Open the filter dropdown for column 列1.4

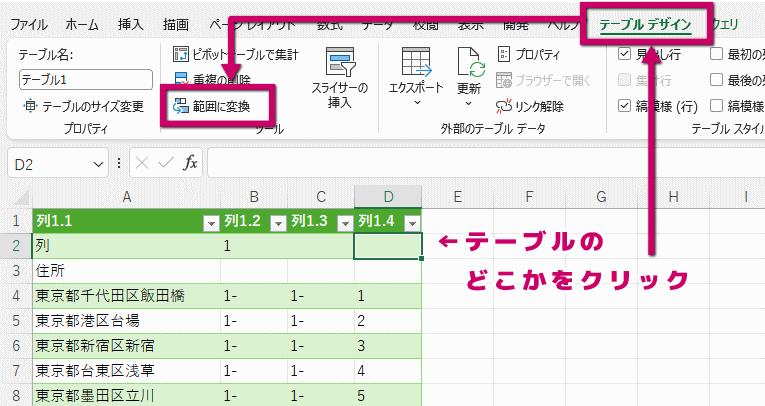coord(411,223)
